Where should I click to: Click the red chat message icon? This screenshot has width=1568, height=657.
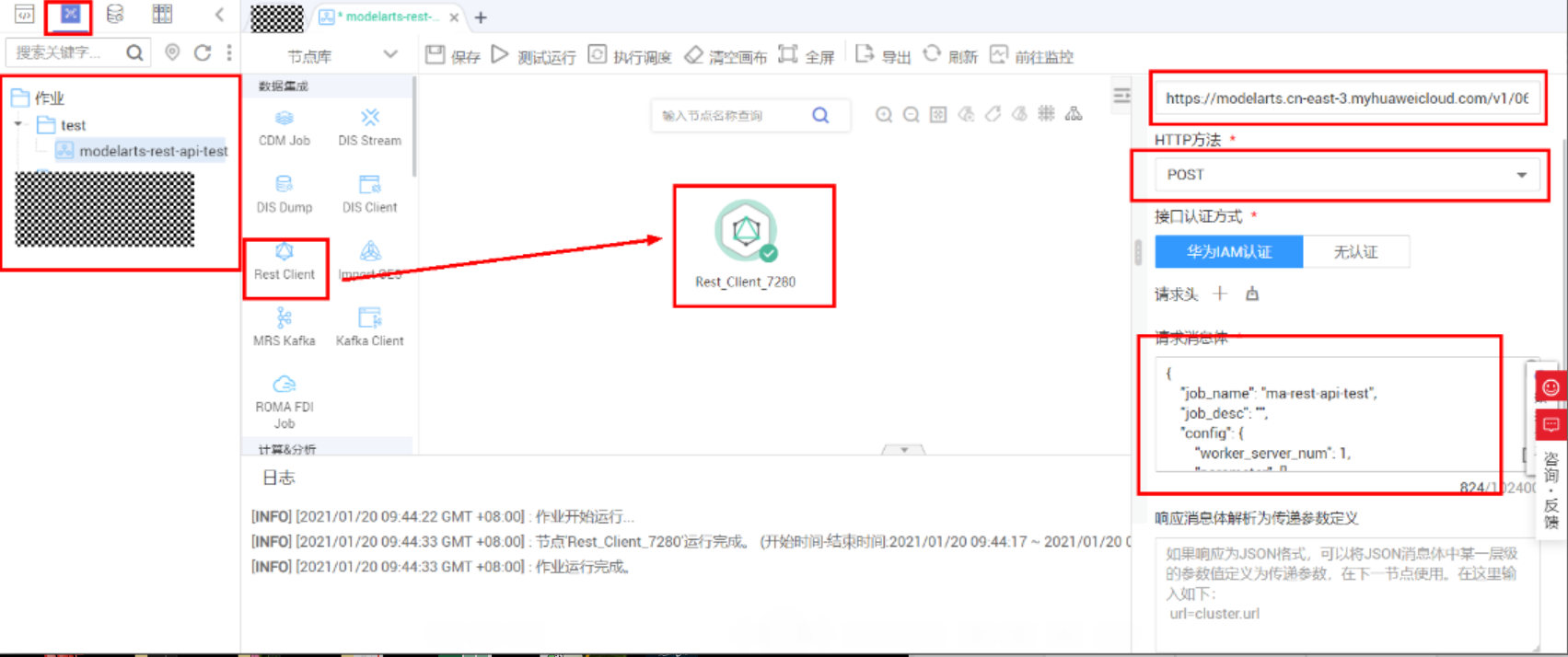(1551, 424)
